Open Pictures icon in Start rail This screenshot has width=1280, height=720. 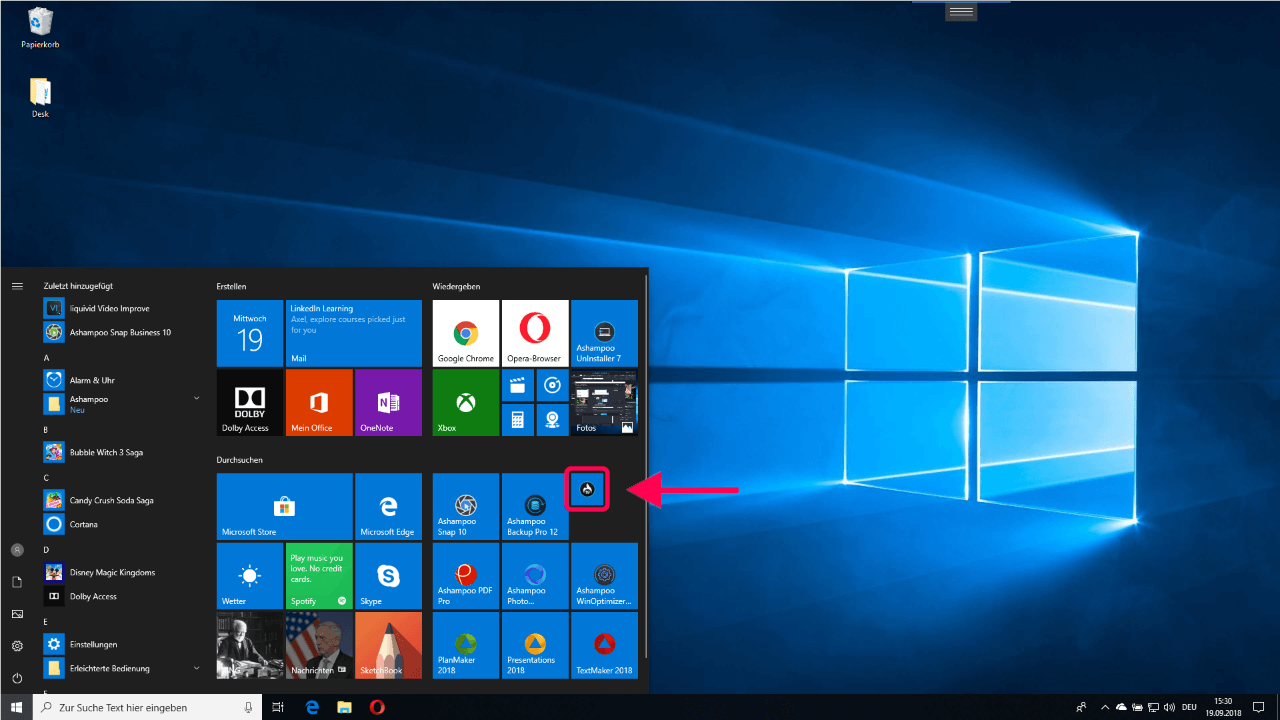[17, 614]
